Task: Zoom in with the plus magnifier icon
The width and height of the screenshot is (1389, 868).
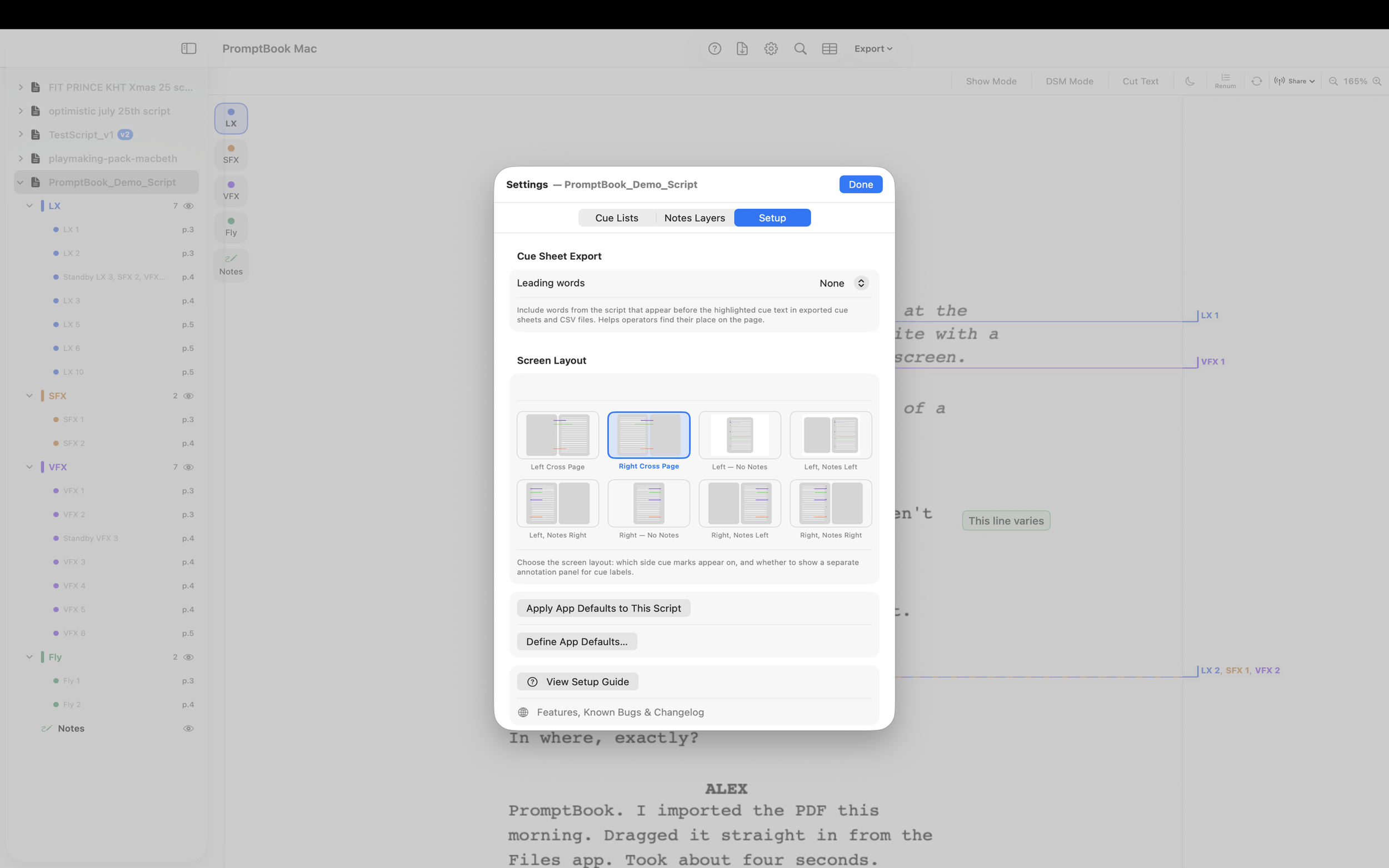Action: (1376, 82)
